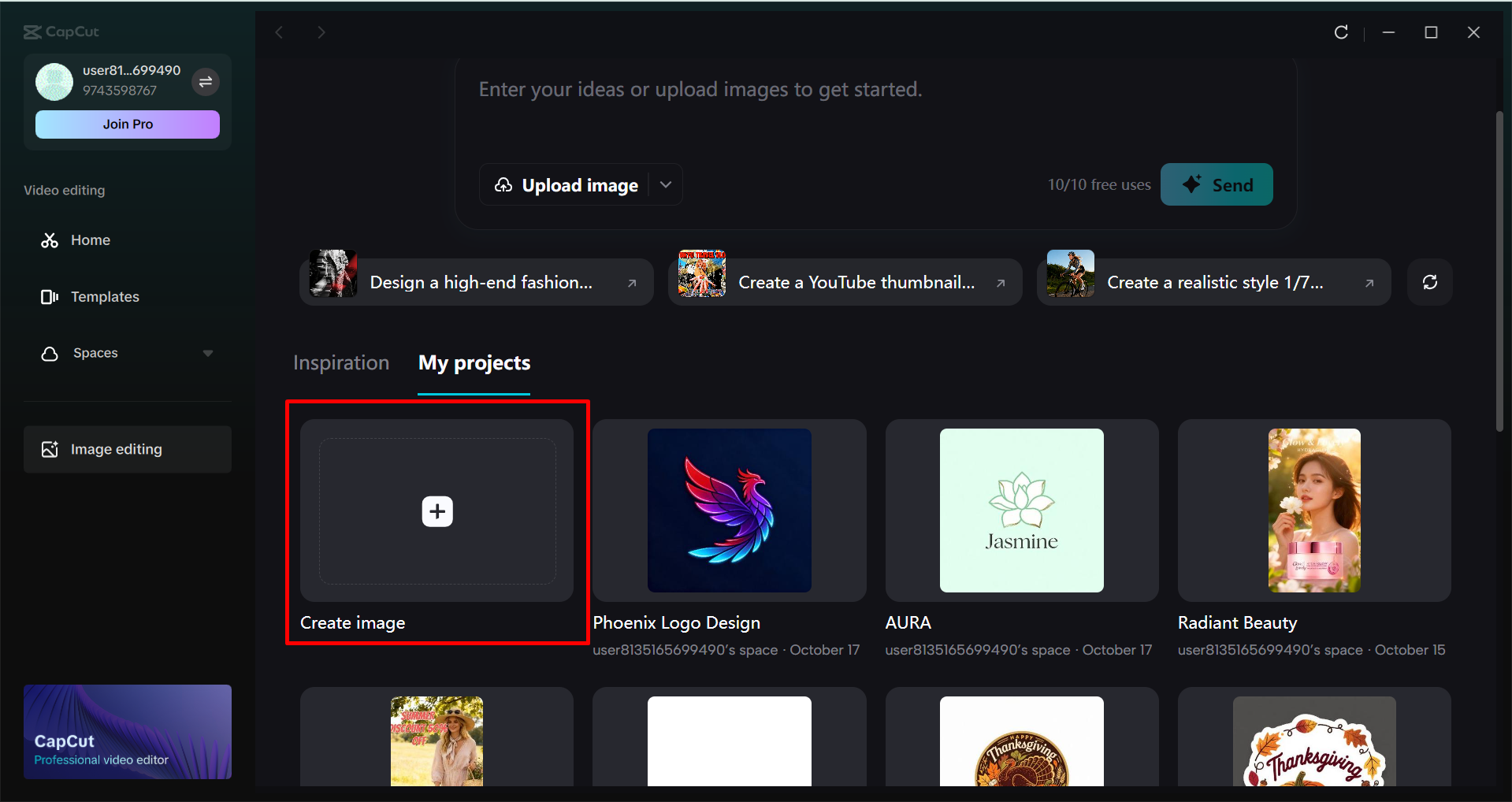Select the My projects tab
Image resolution: width=1512 pixels, height=802 pixels.
pyautogui.click(x=474, y=362)
